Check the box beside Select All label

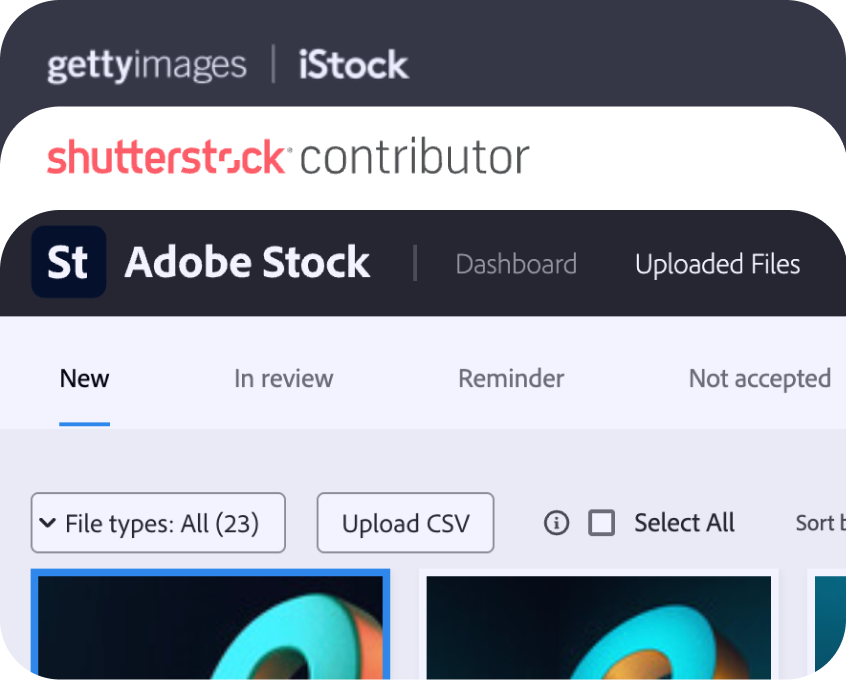click(601, 523)
